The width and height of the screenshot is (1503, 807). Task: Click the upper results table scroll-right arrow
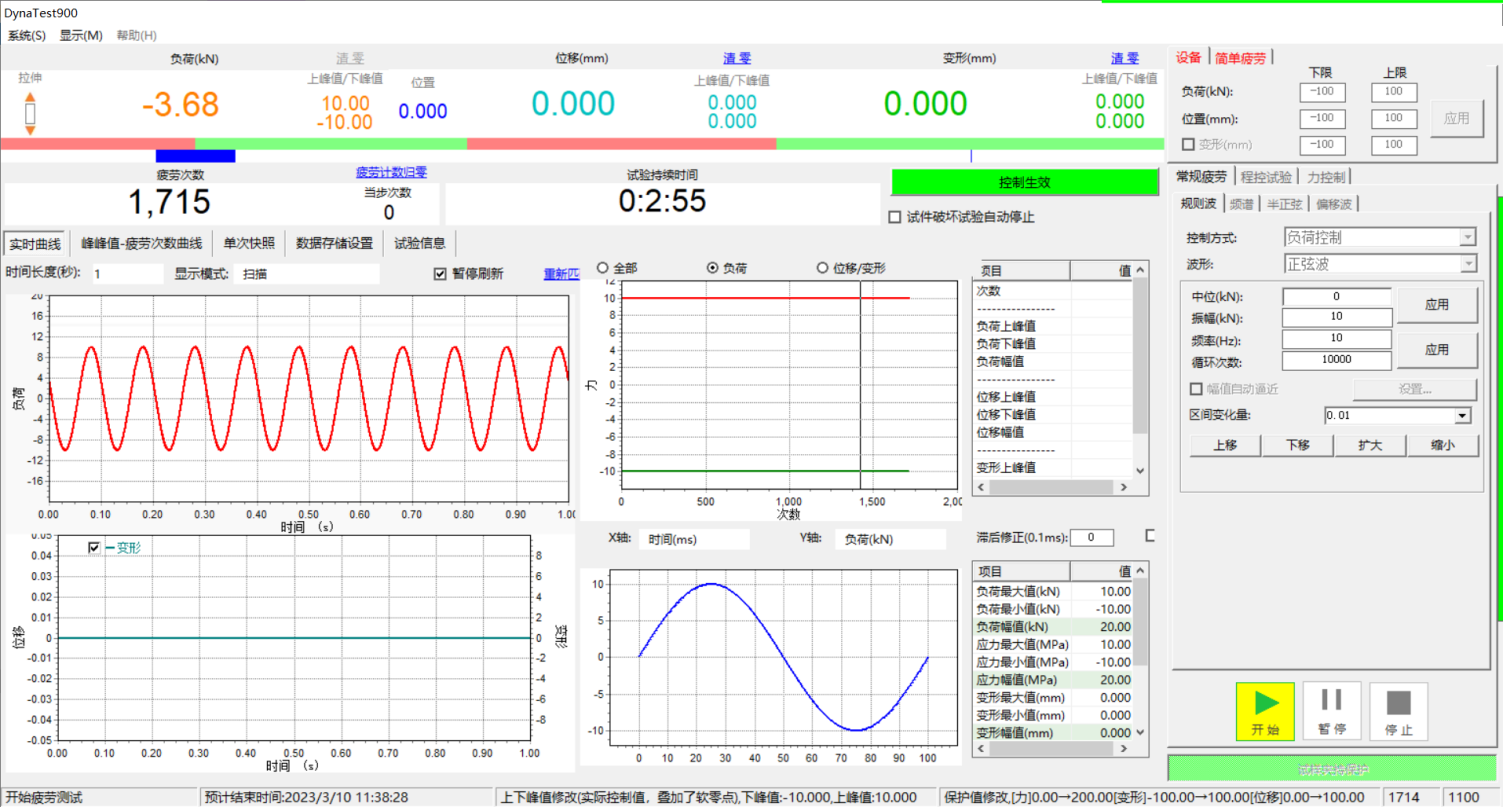(x=1123, y=488)
